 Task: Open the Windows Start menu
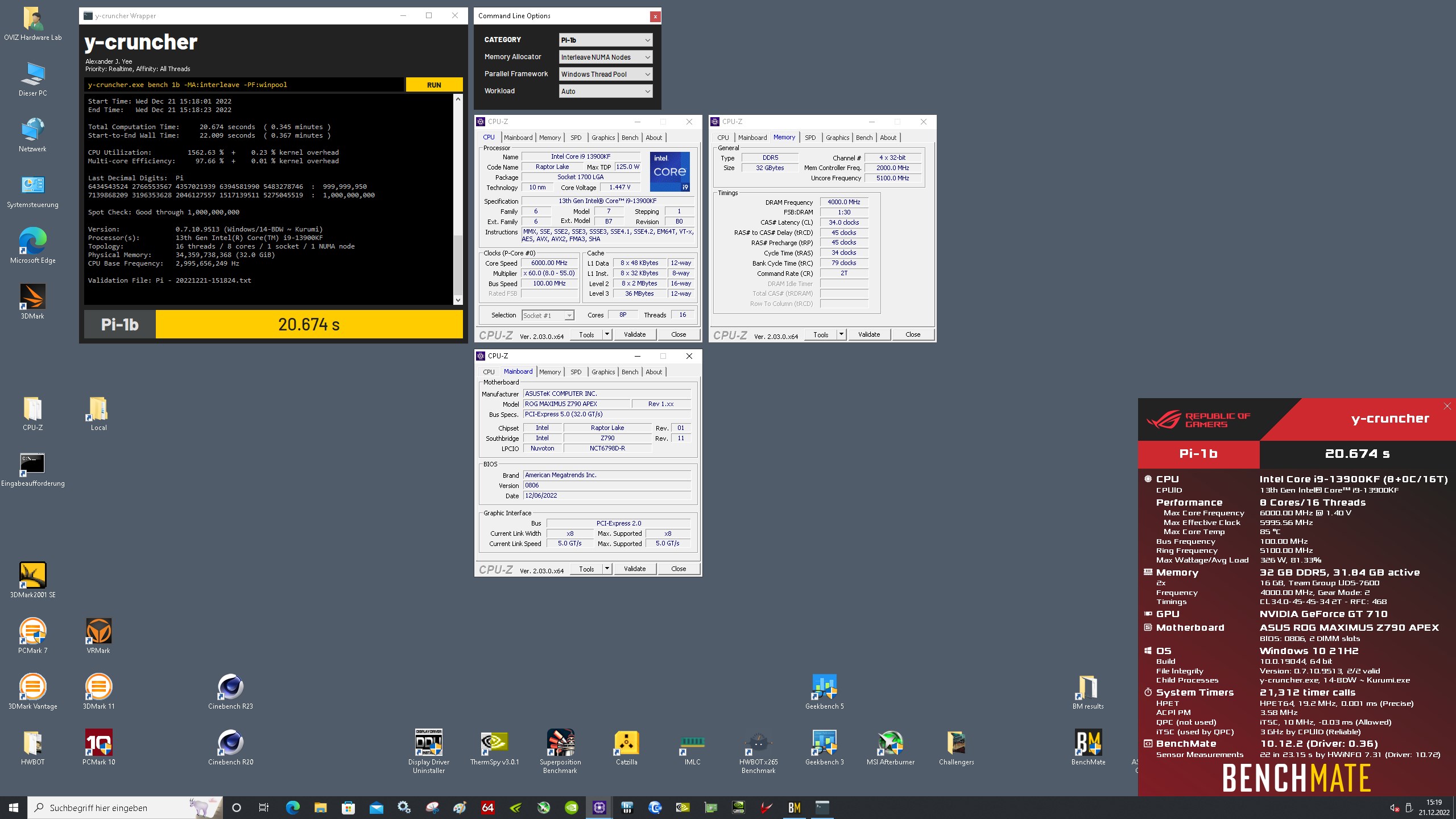tap(14, 808)
